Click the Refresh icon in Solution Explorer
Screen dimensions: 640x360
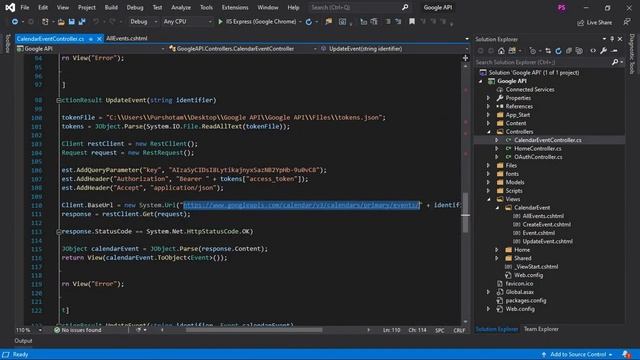[x=558, y=51]
